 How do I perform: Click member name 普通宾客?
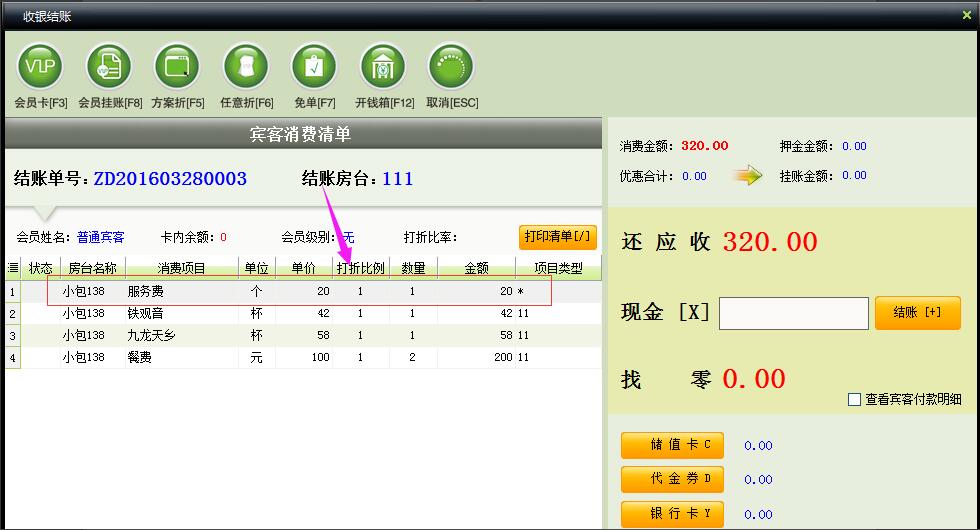pos(101,238)
